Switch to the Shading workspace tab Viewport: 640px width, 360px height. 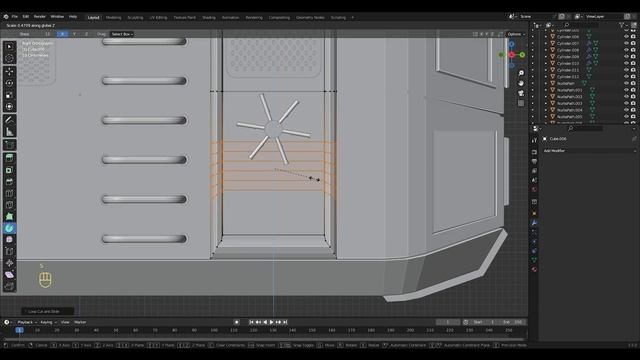click(209, 18)
